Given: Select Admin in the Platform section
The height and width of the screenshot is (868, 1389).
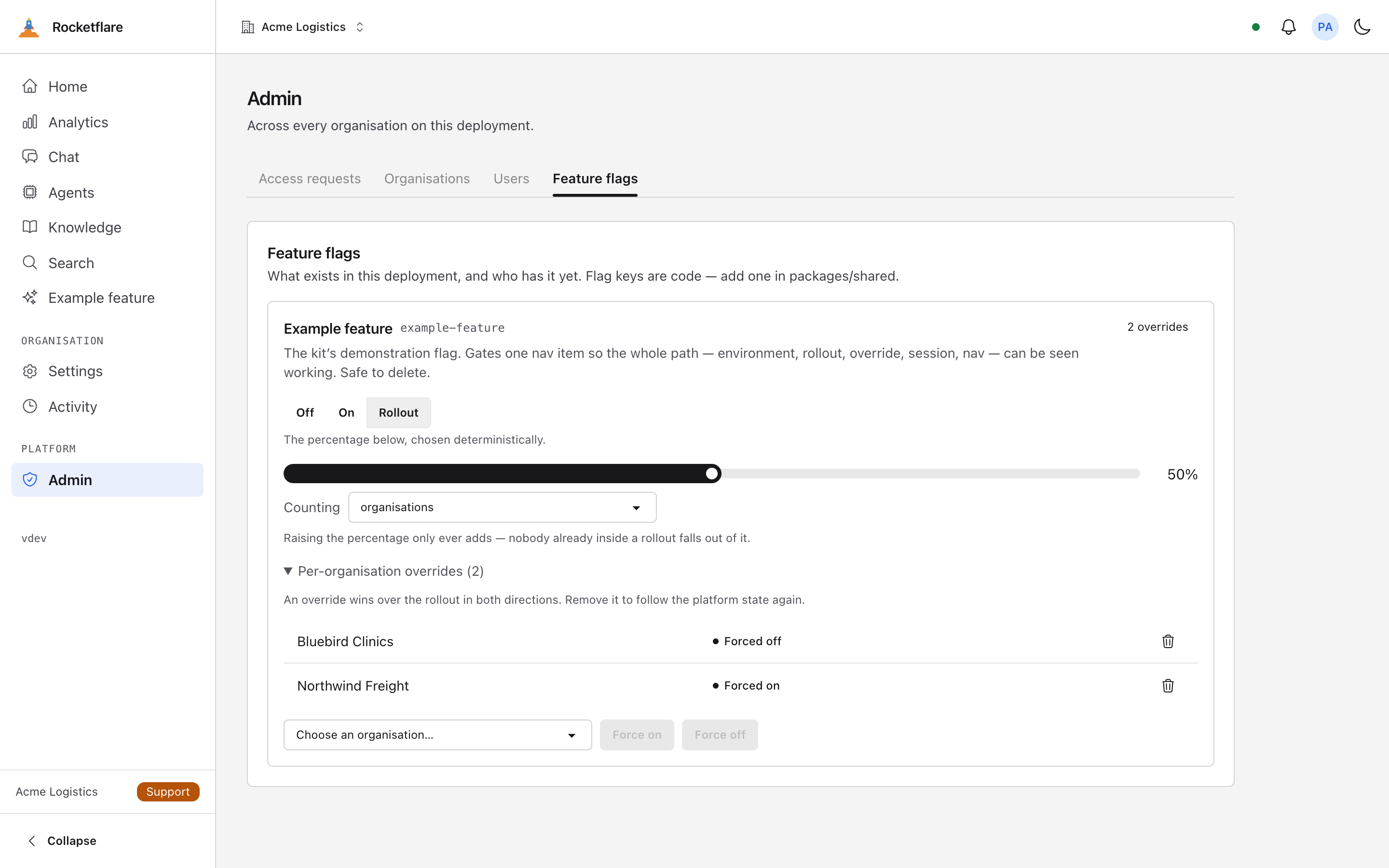Looking at the screenshot, I should point(108,480).
